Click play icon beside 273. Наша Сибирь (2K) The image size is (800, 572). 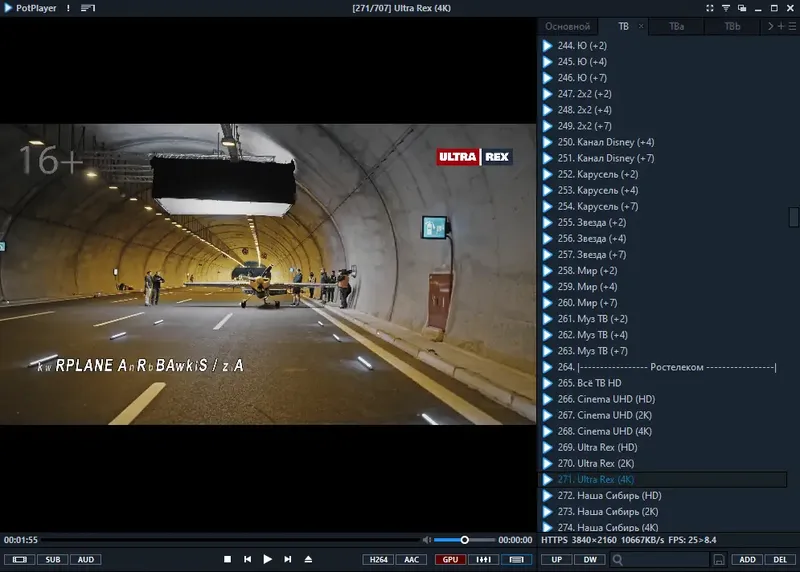pos(547,511)
